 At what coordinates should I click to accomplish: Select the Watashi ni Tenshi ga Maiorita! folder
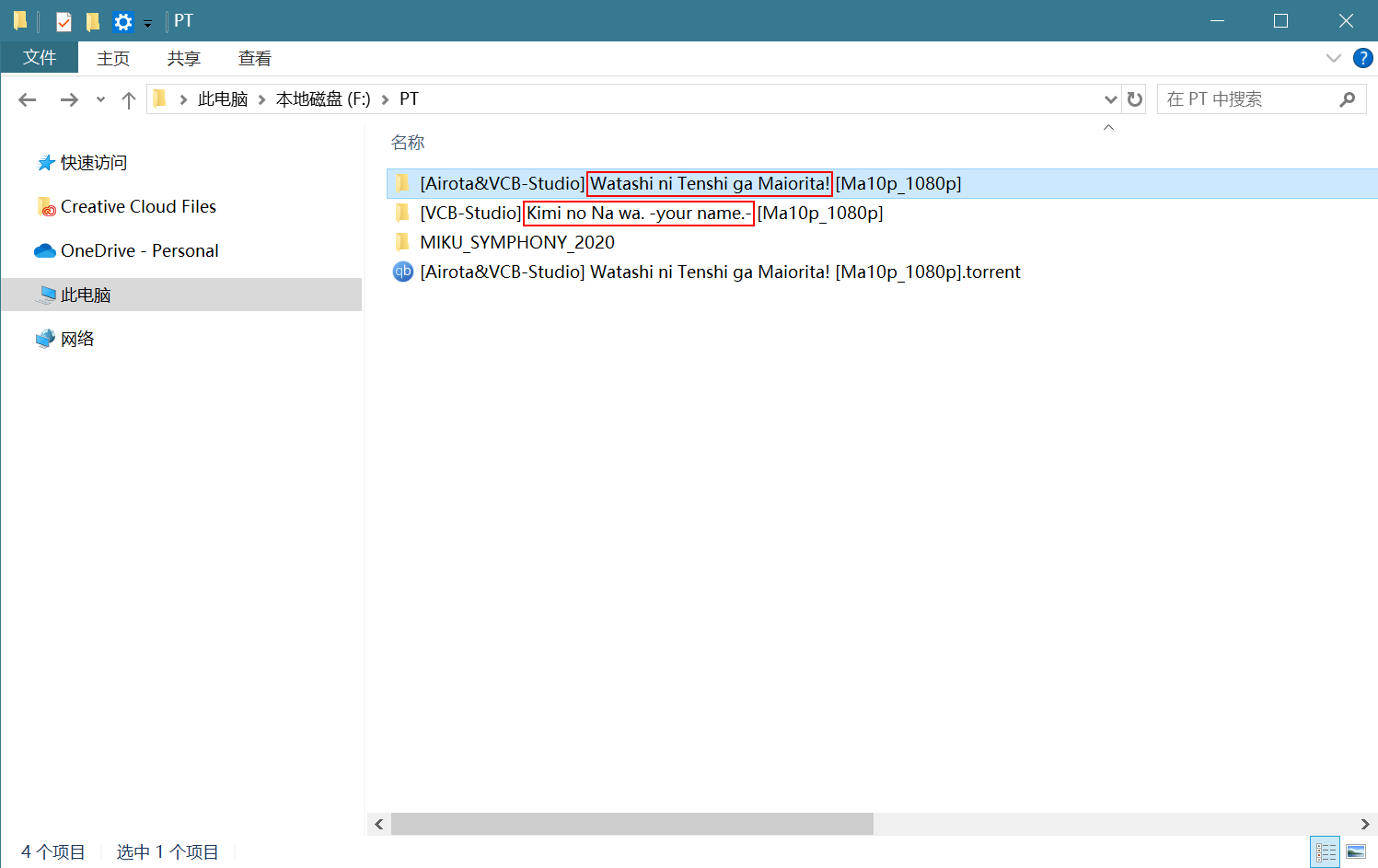pyautogui.click(x=882, y=183)
